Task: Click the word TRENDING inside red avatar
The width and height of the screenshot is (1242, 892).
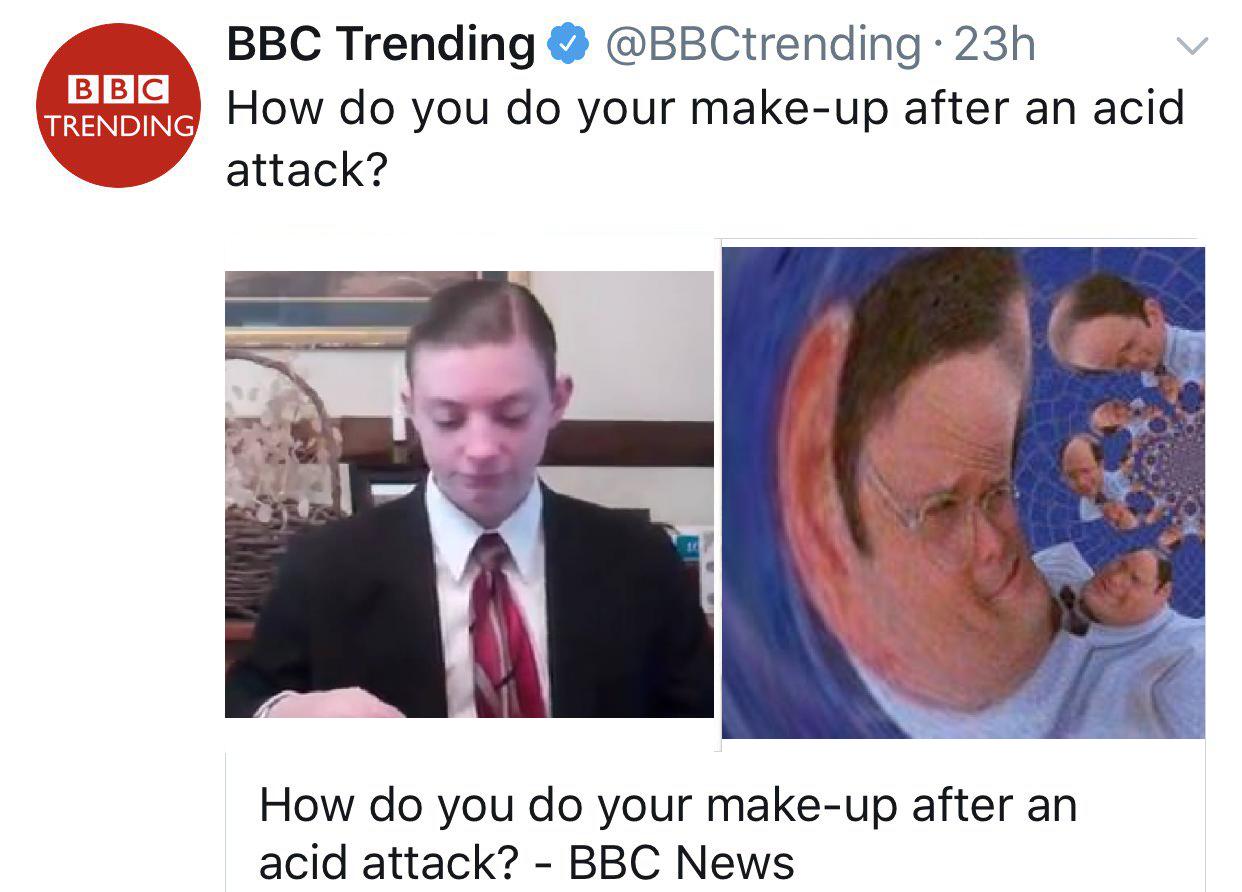Action: pyautogui.click(x=118, y=127)
